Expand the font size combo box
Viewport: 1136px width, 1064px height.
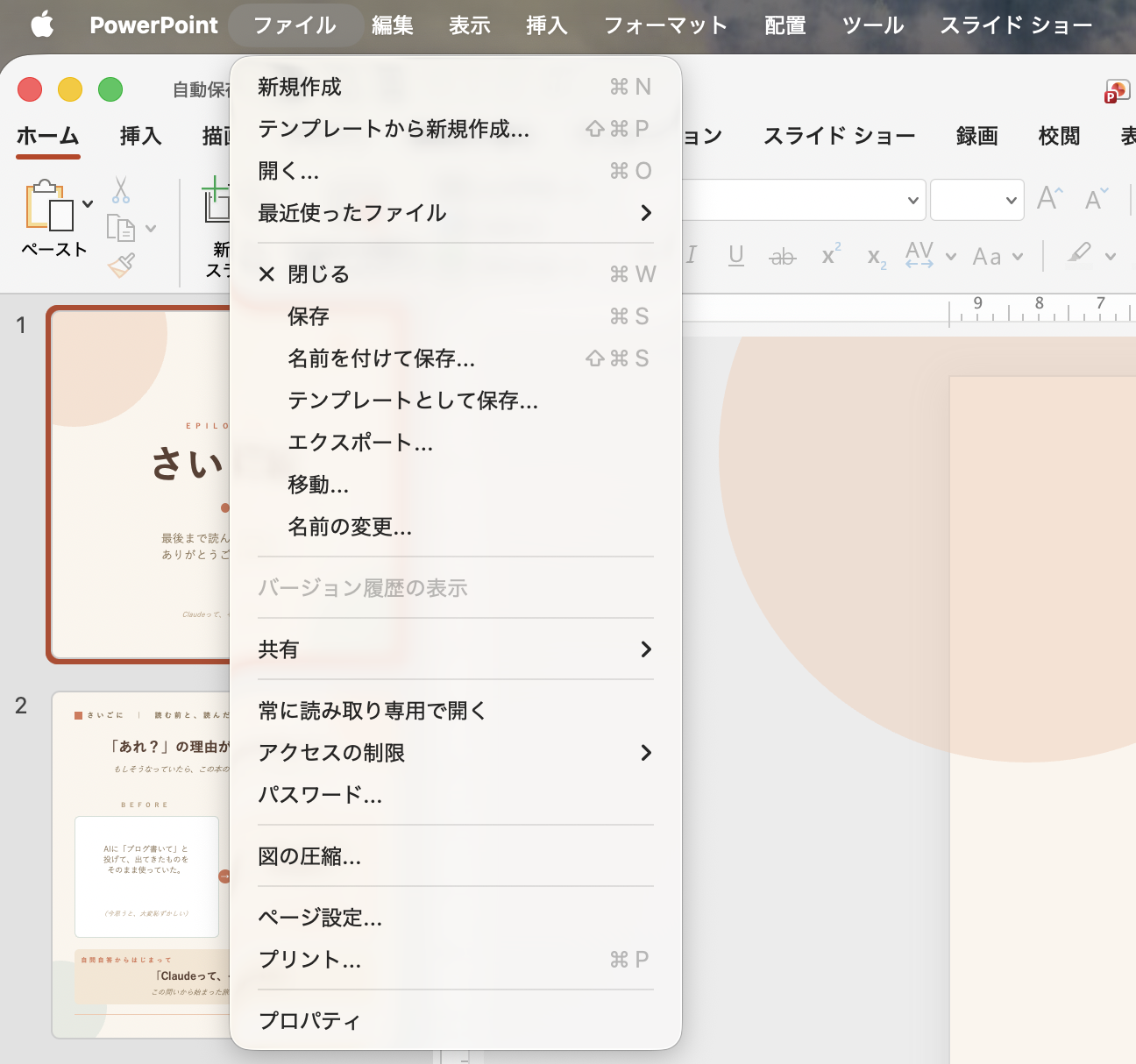pos(1011,201)
